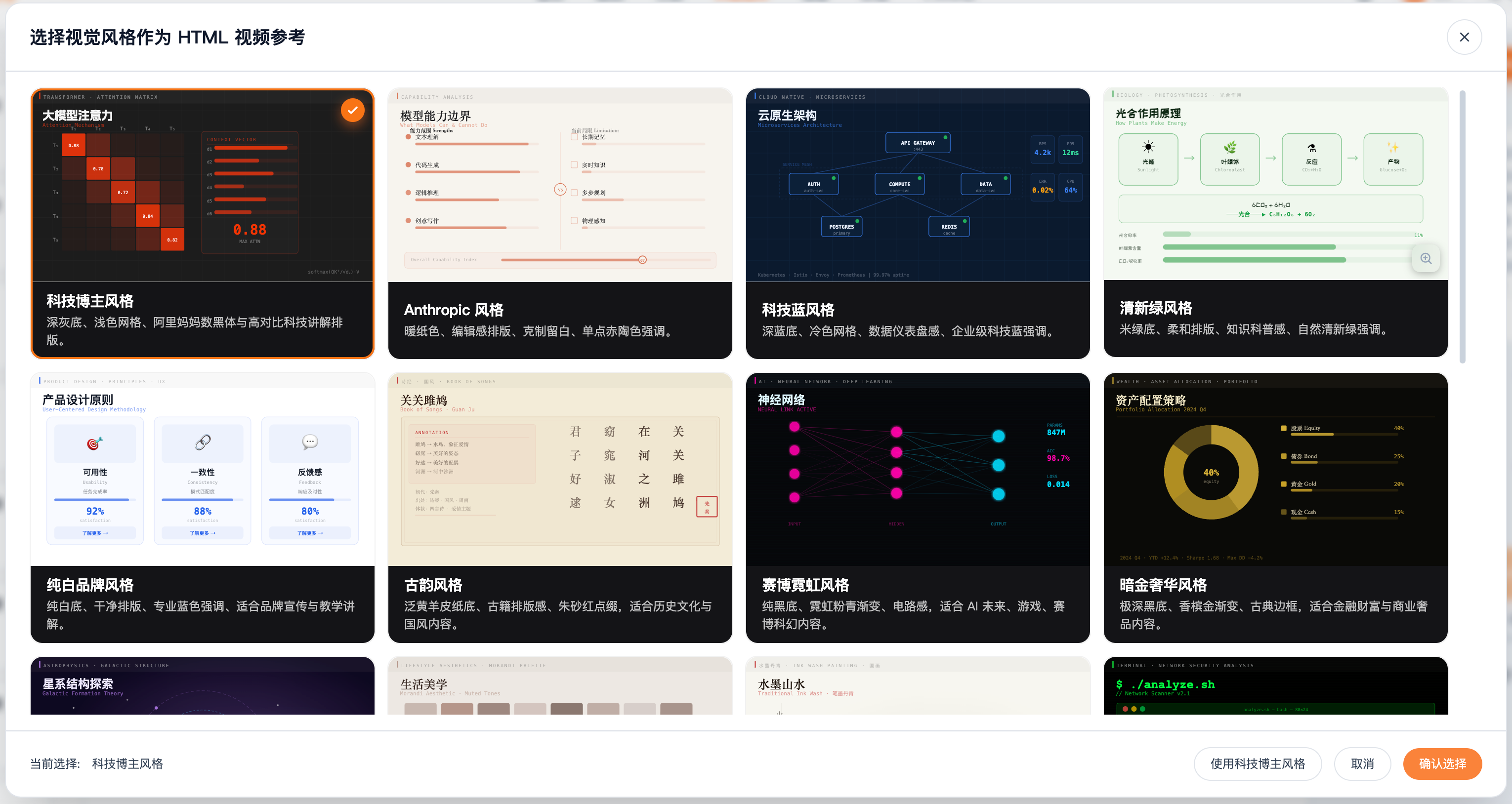Screen dimensions: 1512x804
Task: Click the 取消 button
Action: [1362, 763]
